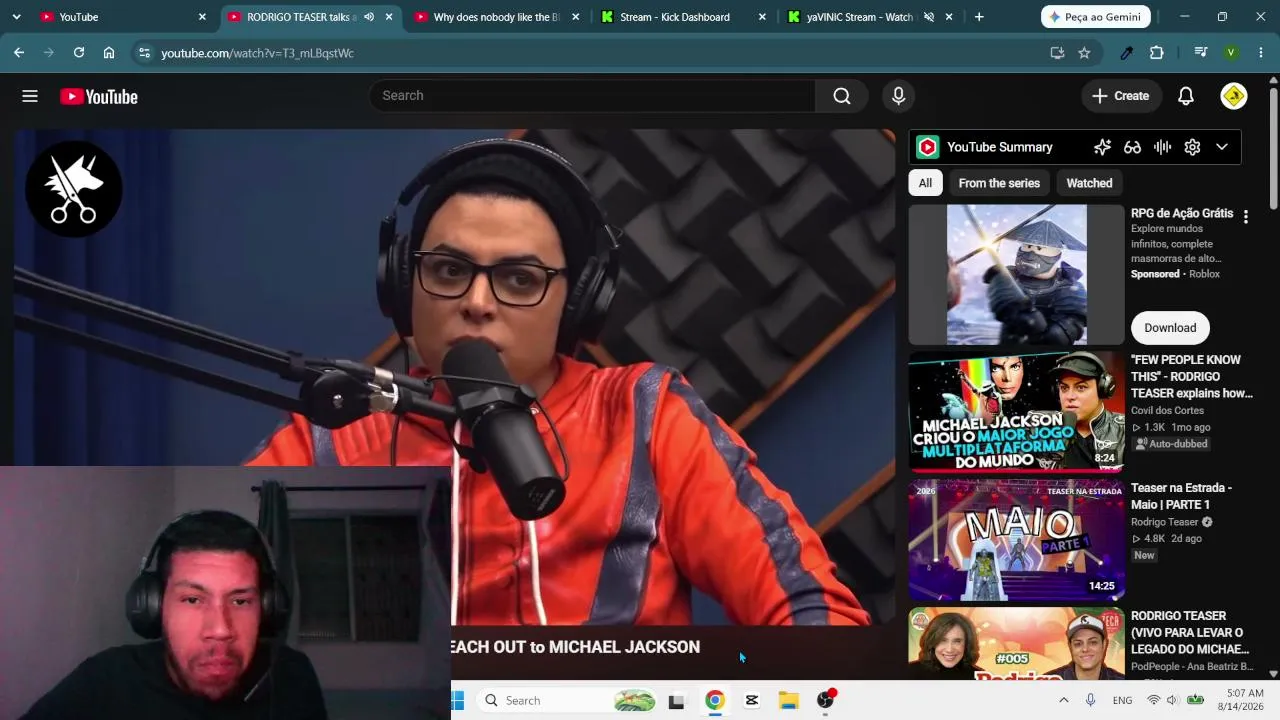1280x720 pixels.
Task: Click the Download button on Roblox ad
Action: (1170, 328)
